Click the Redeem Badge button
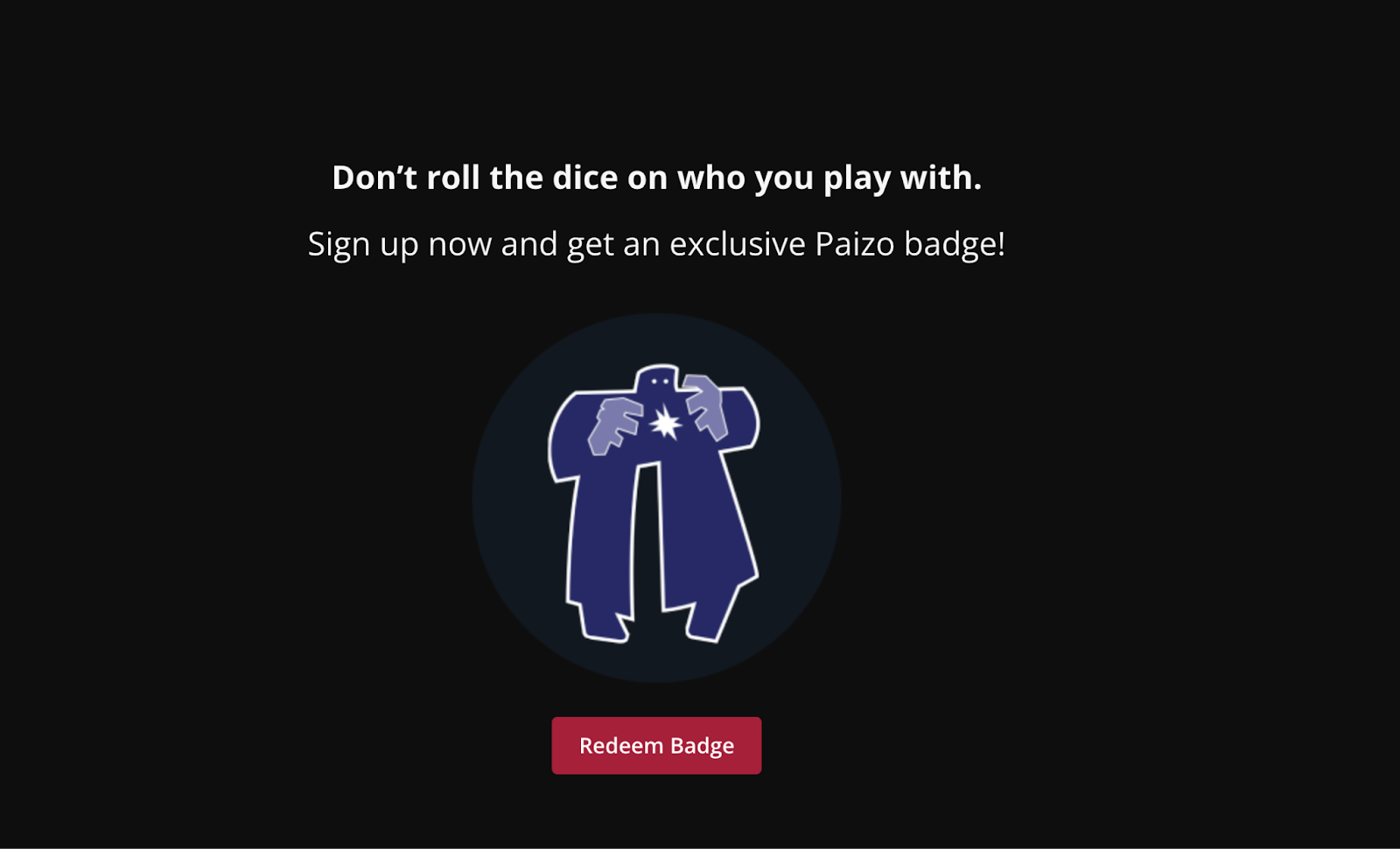Viewport: 1400px width, 849px height. coord(656,745)
